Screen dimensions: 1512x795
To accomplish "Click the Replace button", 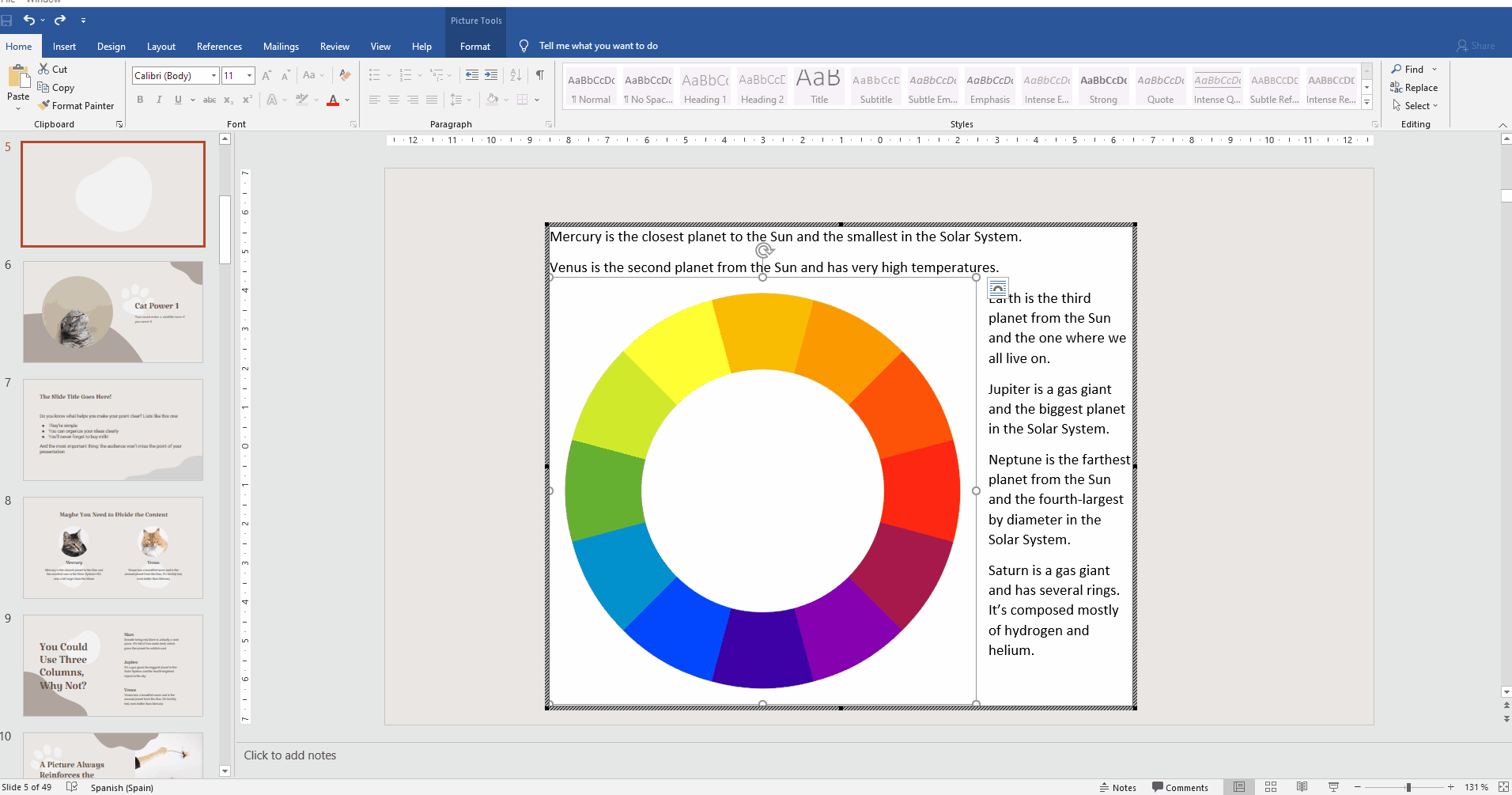I will (x=1414, y=88).
